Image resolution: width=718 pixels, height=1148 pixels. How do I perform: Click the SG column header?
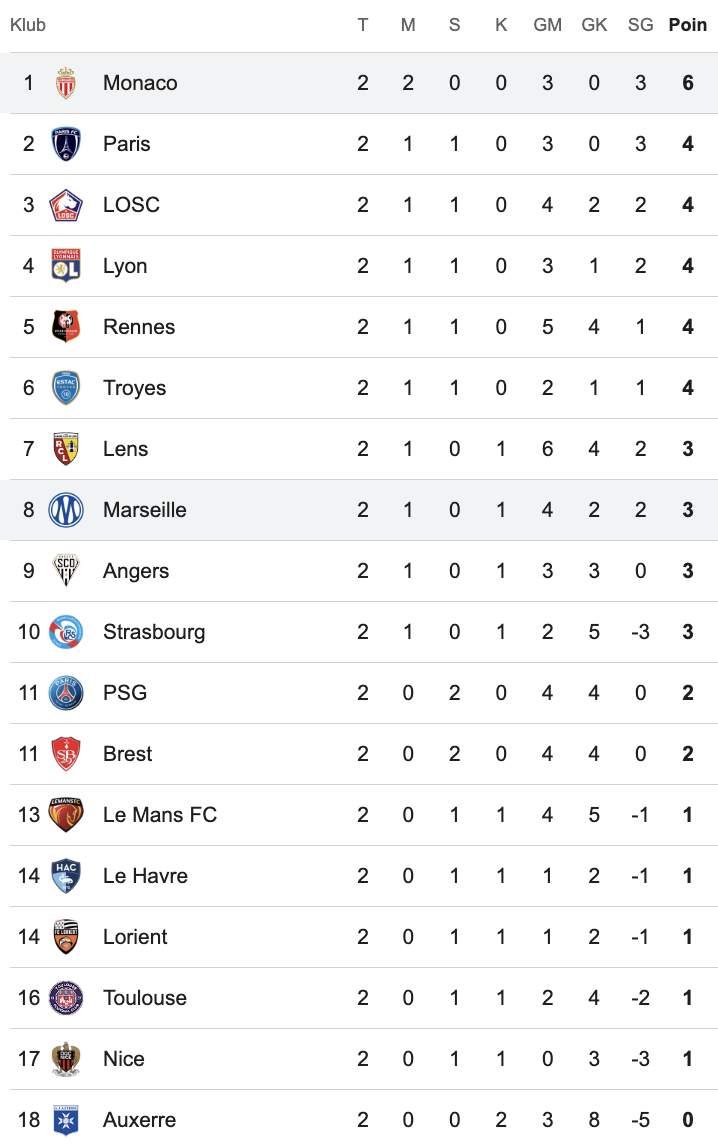[x=640, y=25]
